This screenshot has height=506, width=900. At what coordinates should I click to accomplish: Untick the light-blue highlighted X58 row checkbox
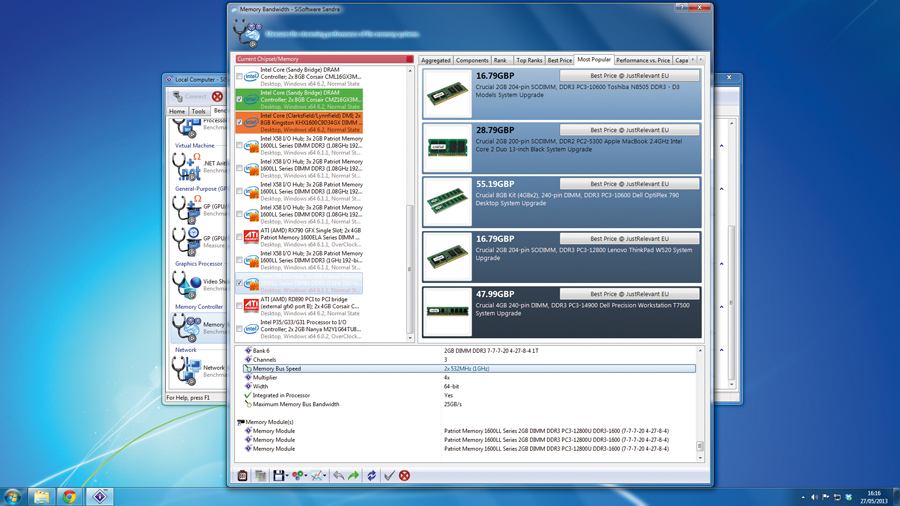click(239, 283)
